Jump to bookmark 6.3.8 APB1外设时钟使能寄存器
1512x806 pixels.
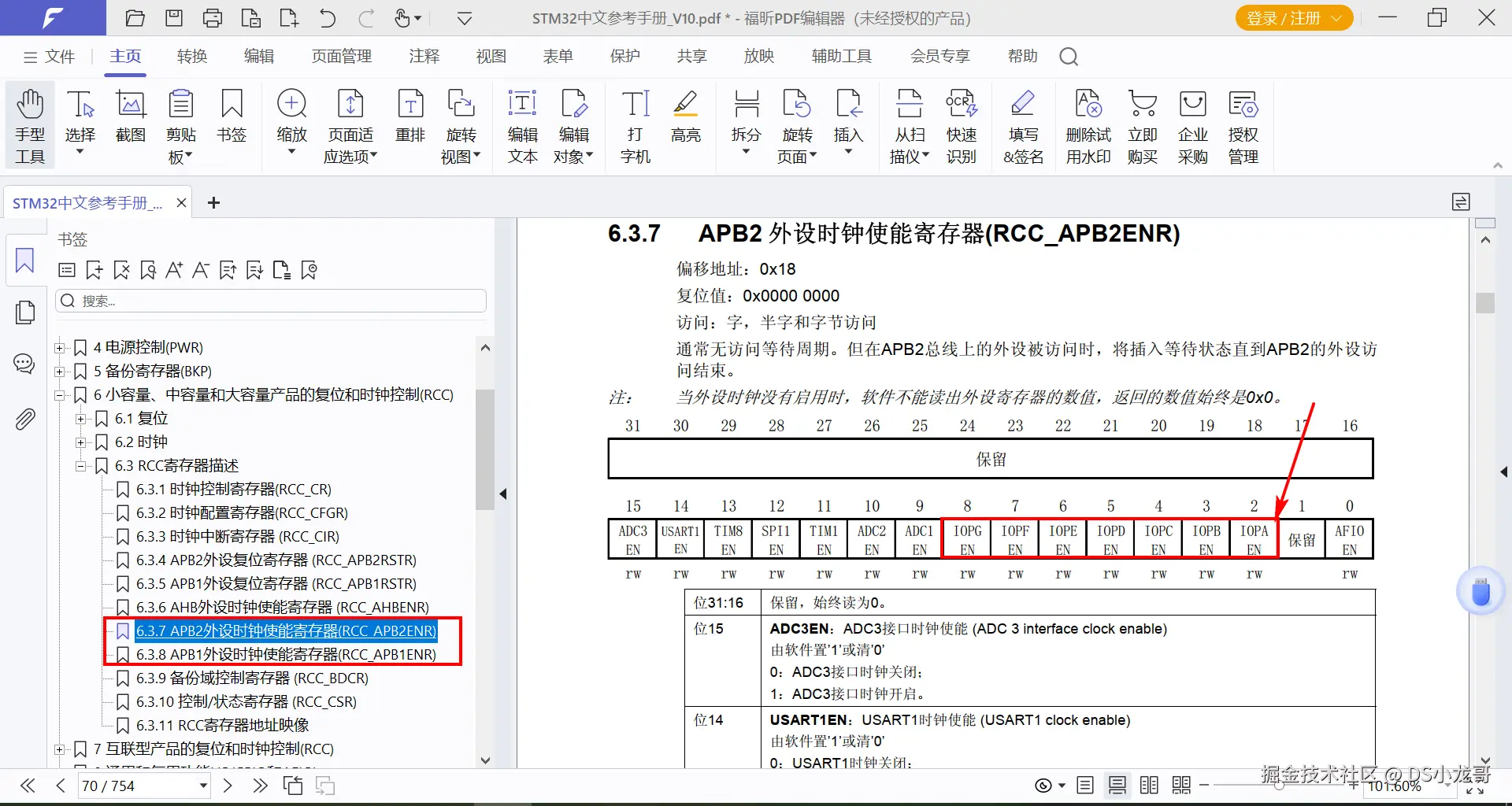(x=286, y=655)
